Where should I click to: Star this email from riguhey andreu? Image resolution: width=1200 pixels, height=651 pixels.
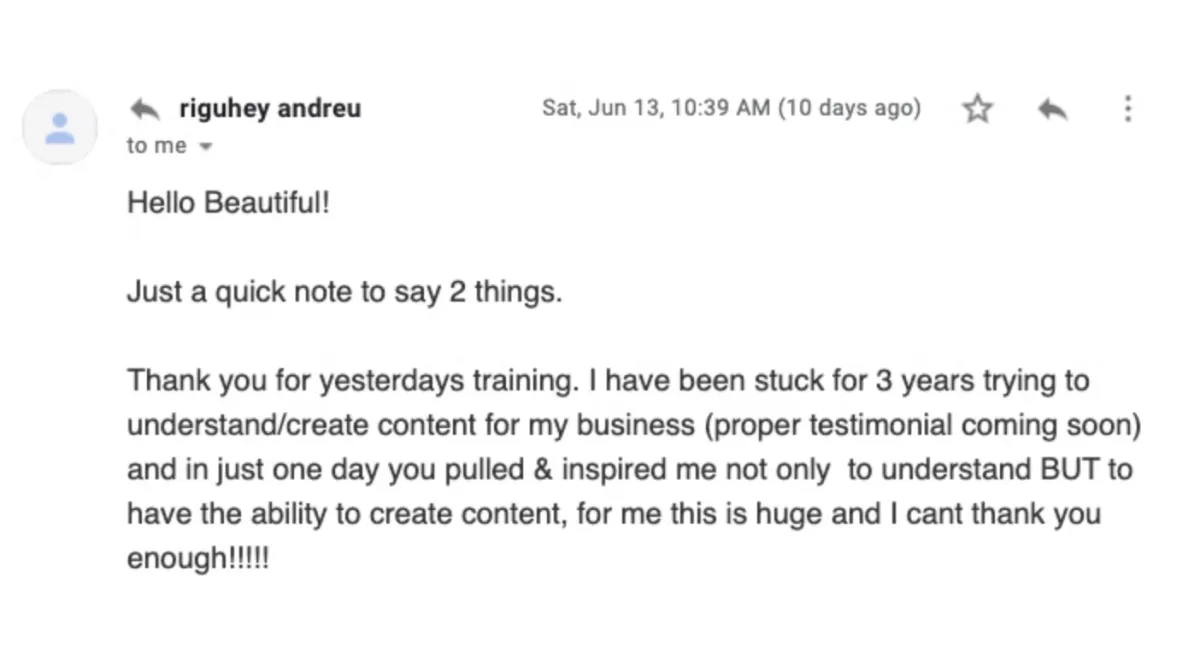pyautogui.click(x=977, y=109)
